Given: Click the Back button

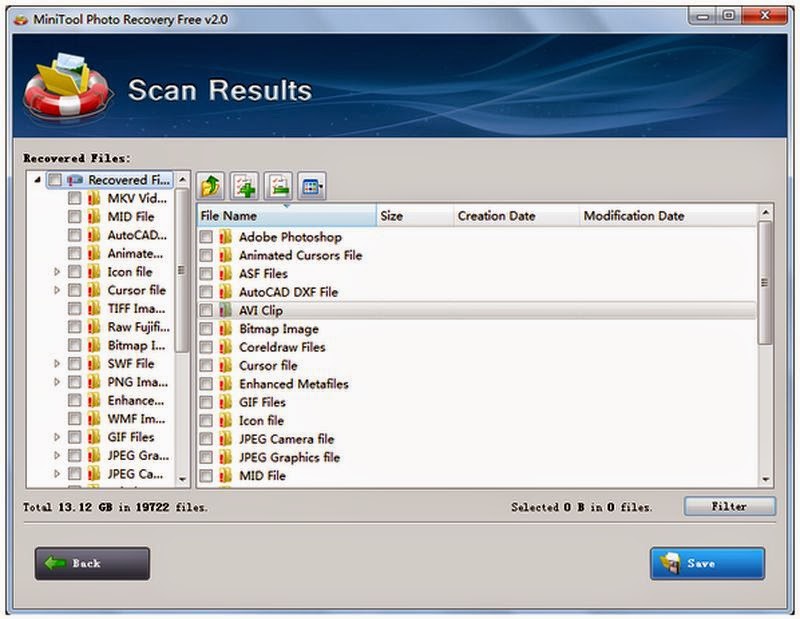Looking at the screenshot, I should coord(92,564).
